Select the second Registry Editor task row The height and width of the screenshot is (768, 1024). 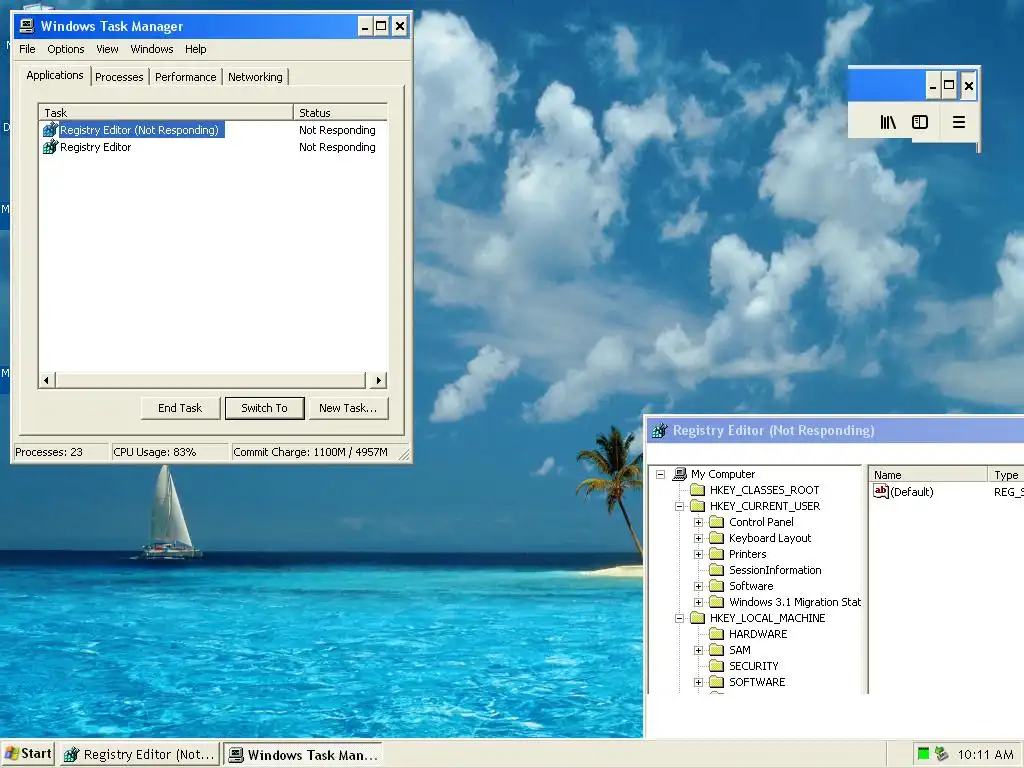[x=213, y=147]
